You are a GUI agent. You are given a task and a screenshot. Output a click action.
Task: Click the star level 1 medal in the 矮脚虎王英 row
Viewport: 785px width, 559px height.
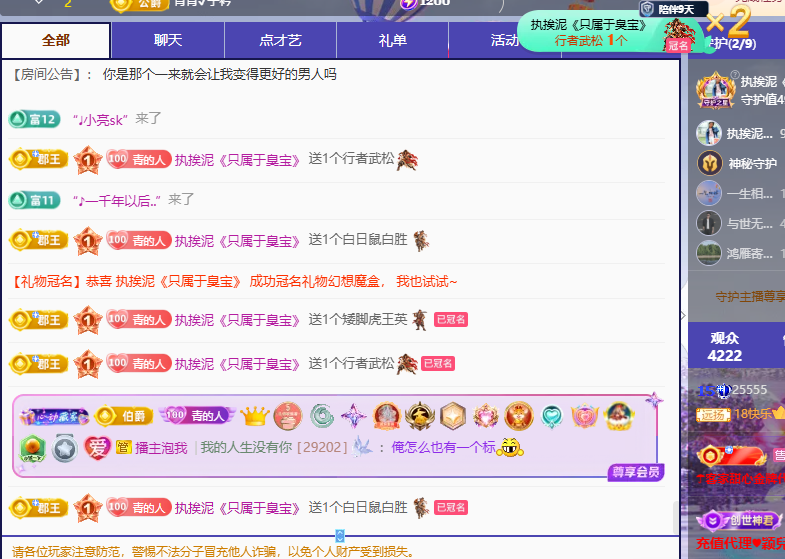pos(88,320)
